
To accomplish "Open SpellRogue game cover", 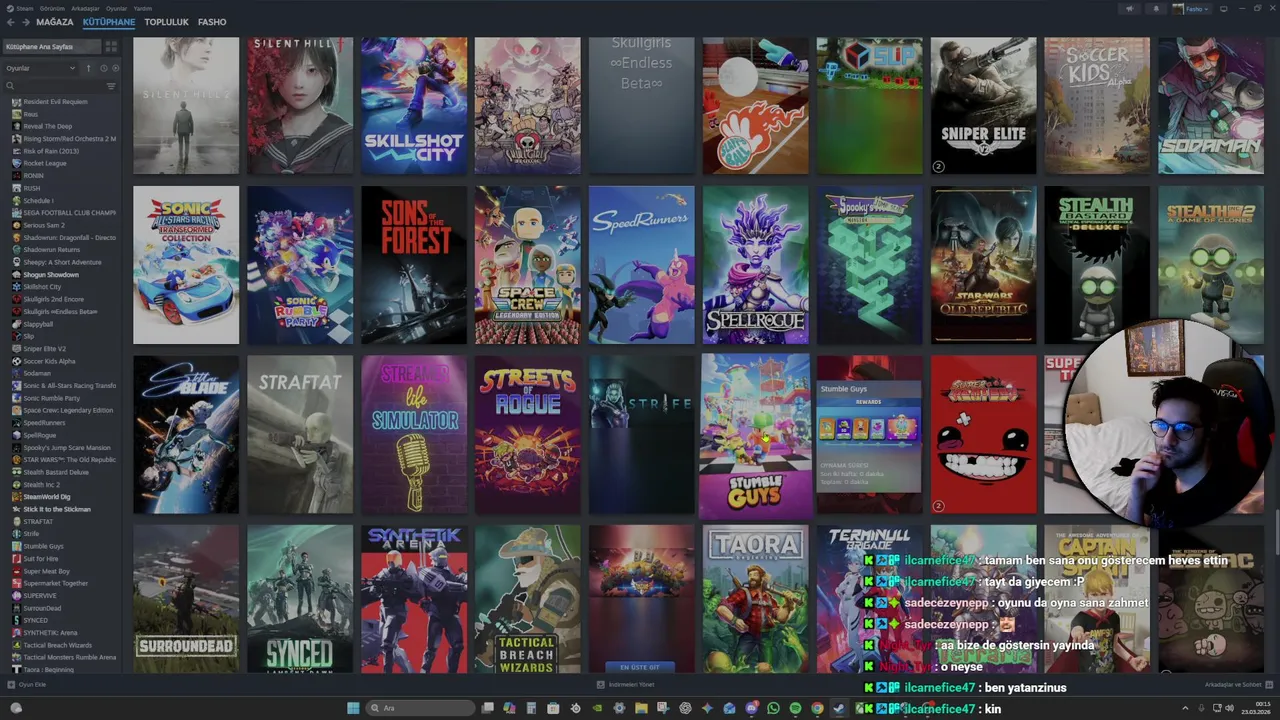I will point(755,265).
